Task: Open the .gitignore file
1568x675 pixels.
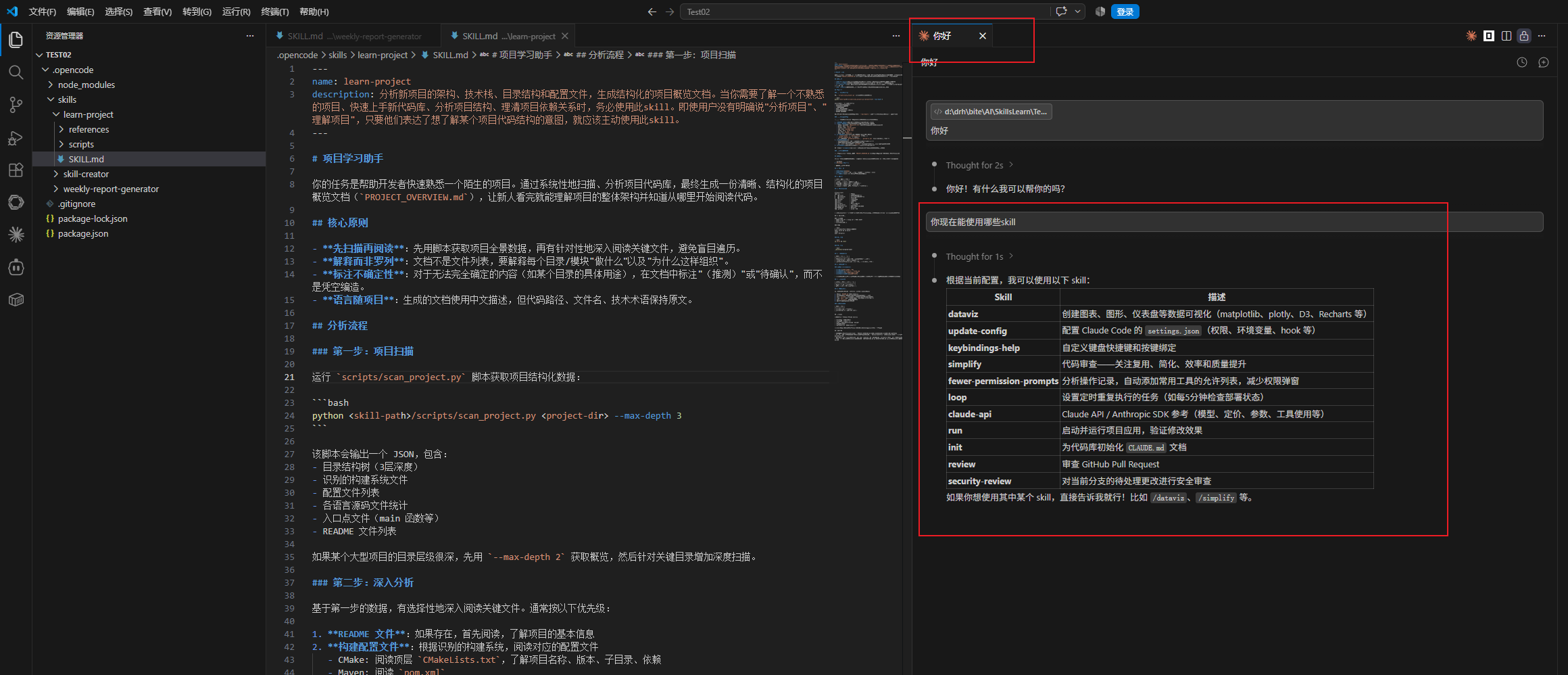Action: (x=149, y=204)
